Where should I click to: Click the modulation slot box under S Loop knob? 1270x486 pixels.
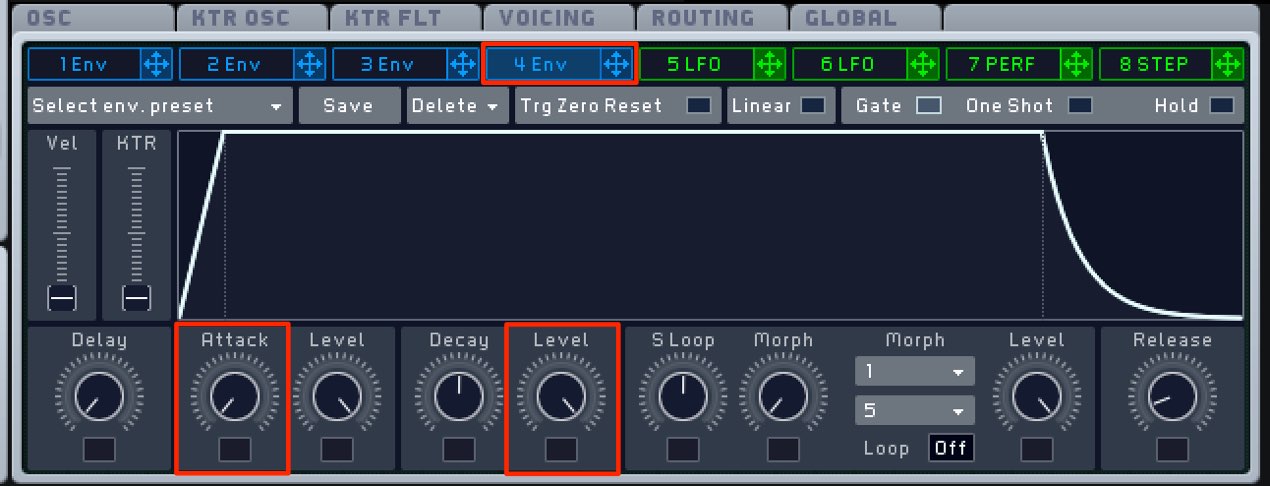coord(683,449)
